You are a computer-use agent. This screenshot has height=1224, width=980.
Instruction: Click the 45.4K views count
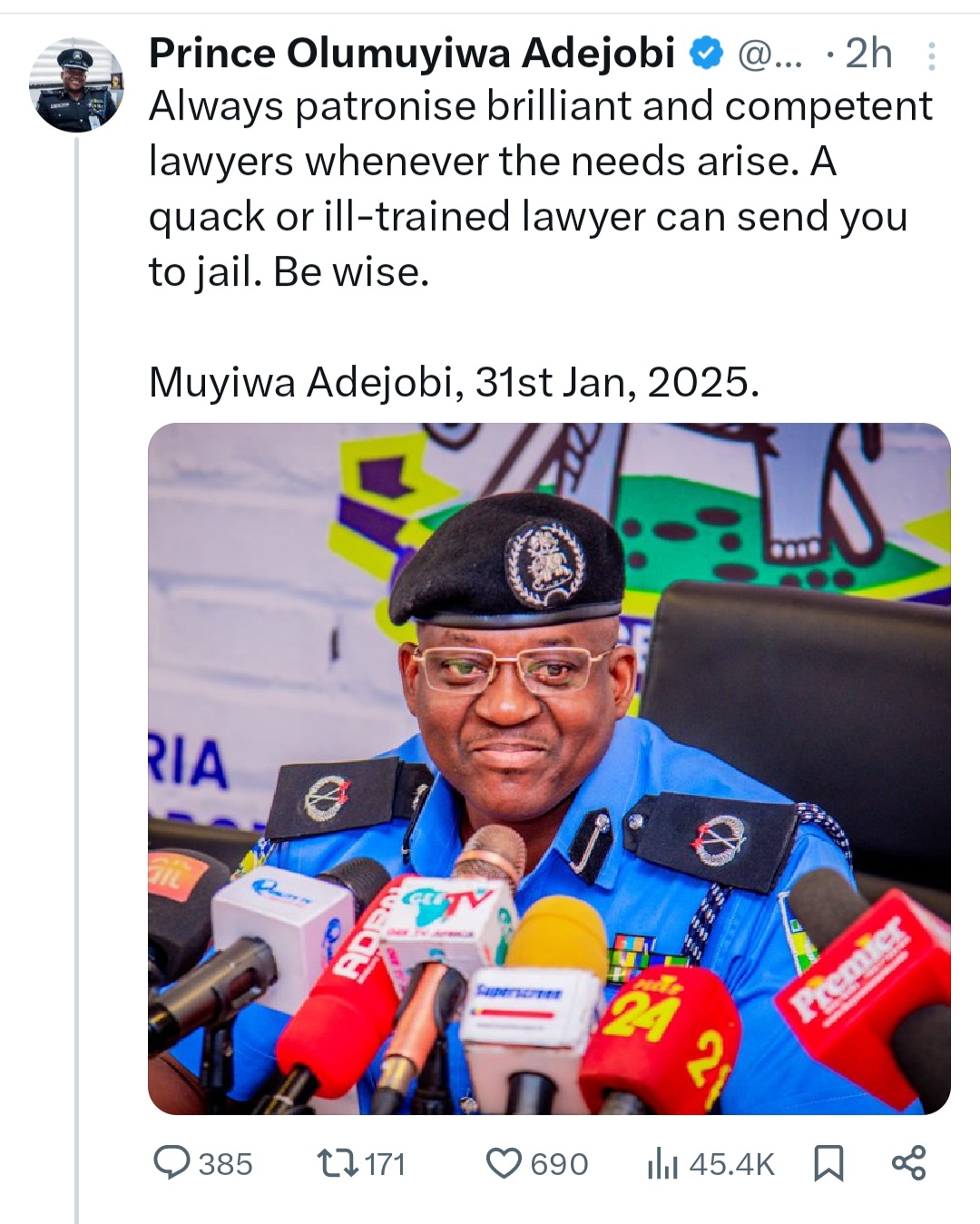click(x=731, y=1163)
